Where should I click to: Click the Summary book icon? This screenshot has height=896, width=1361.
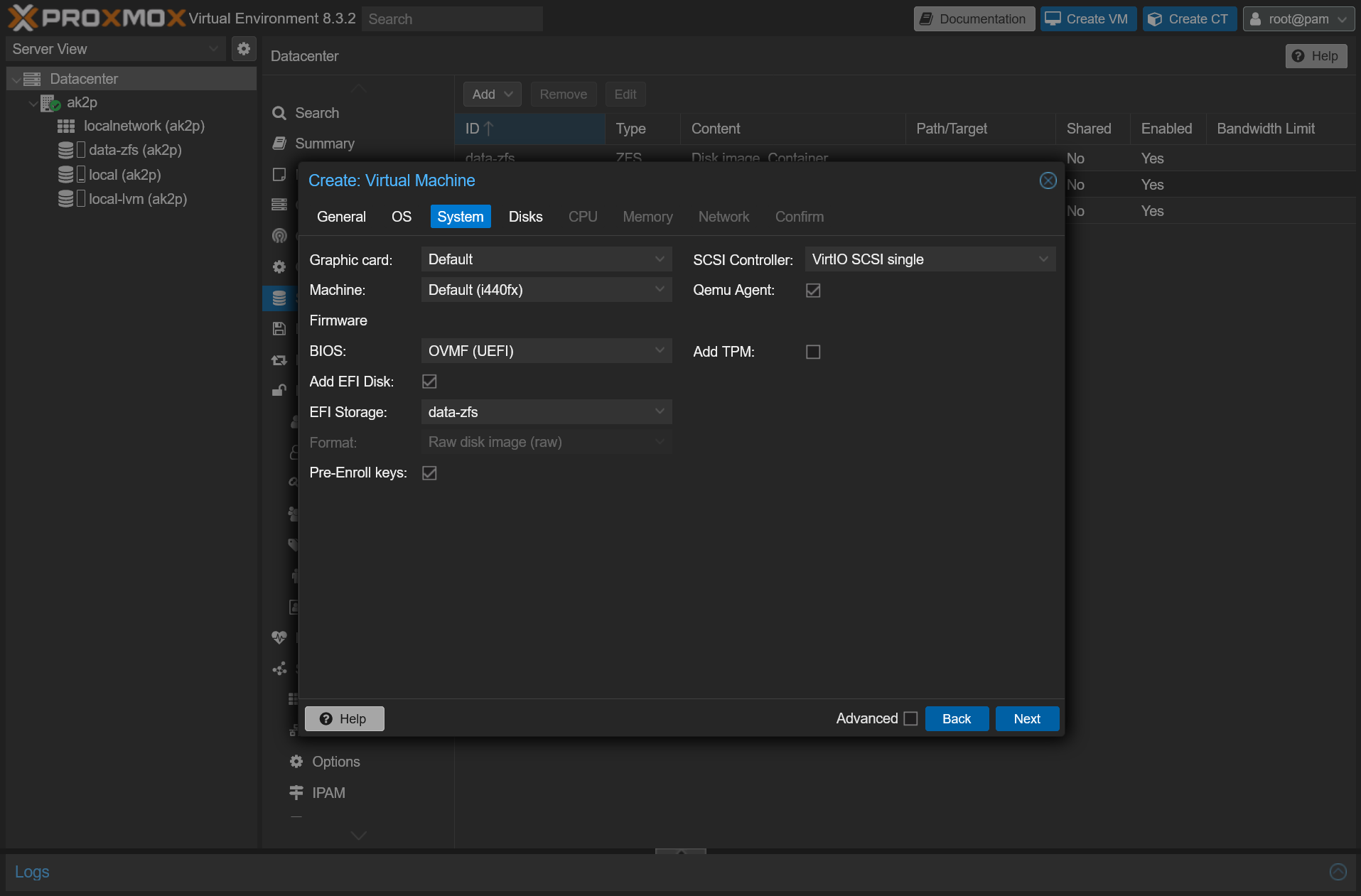tap(279, 144)
